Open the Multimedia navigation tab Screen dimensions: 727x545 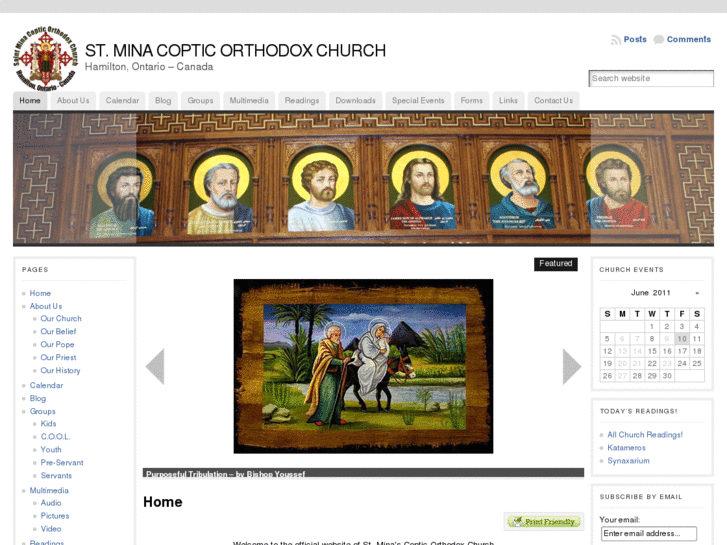[x=249, y=101]
